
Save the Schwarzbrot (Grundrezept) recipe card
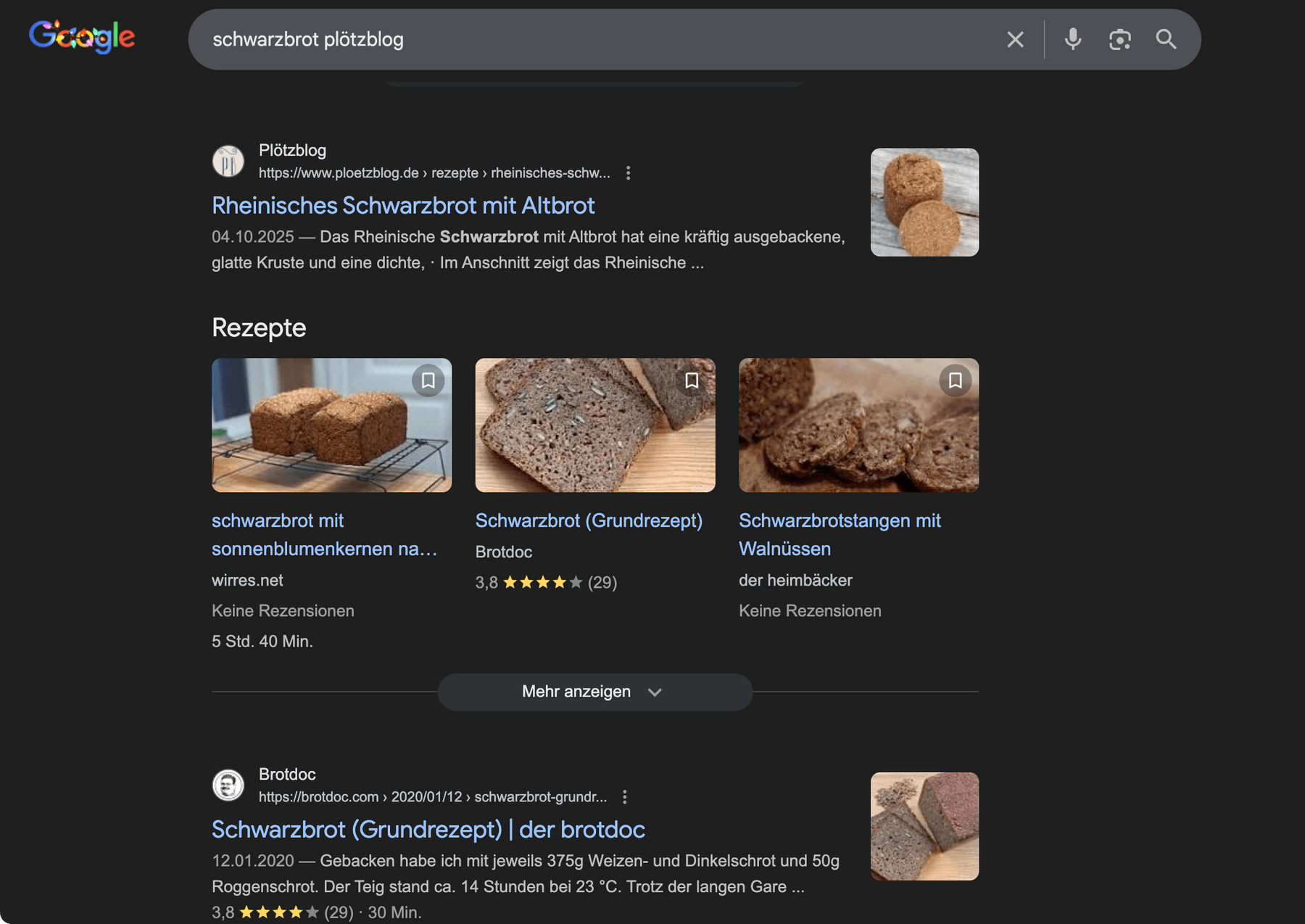(692, 380)
